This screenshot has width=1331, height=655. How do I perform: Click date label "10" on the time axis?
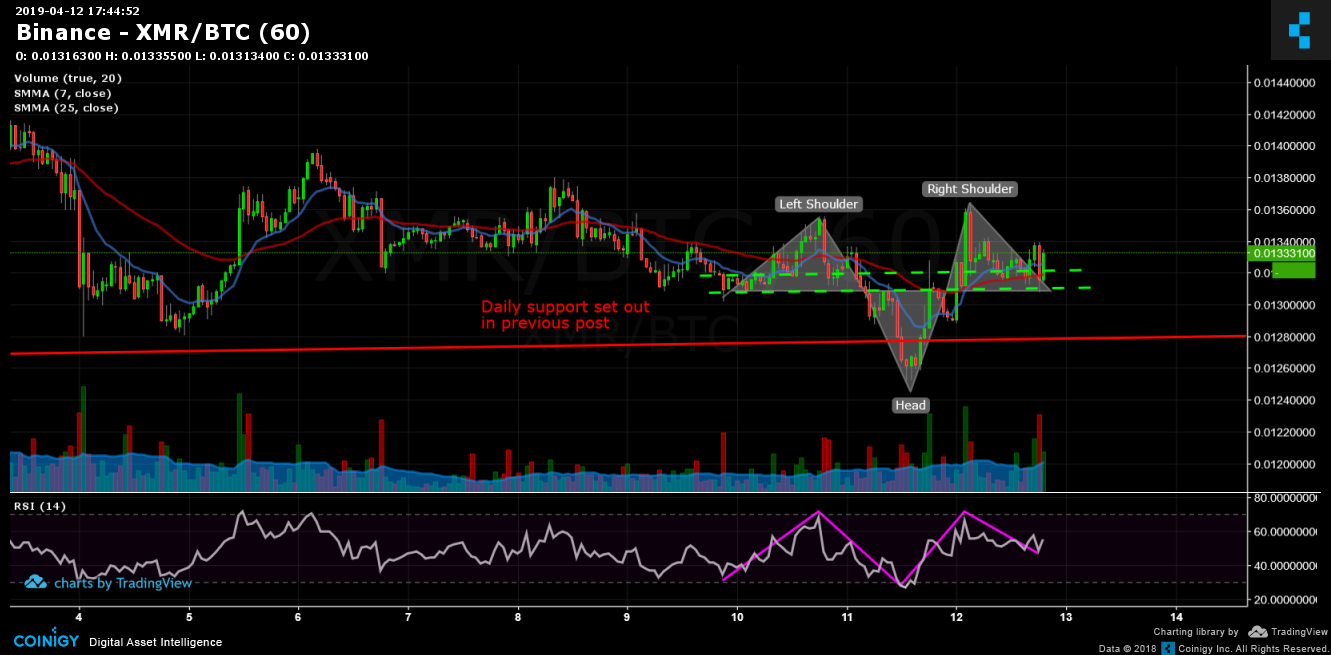point(737,615)
